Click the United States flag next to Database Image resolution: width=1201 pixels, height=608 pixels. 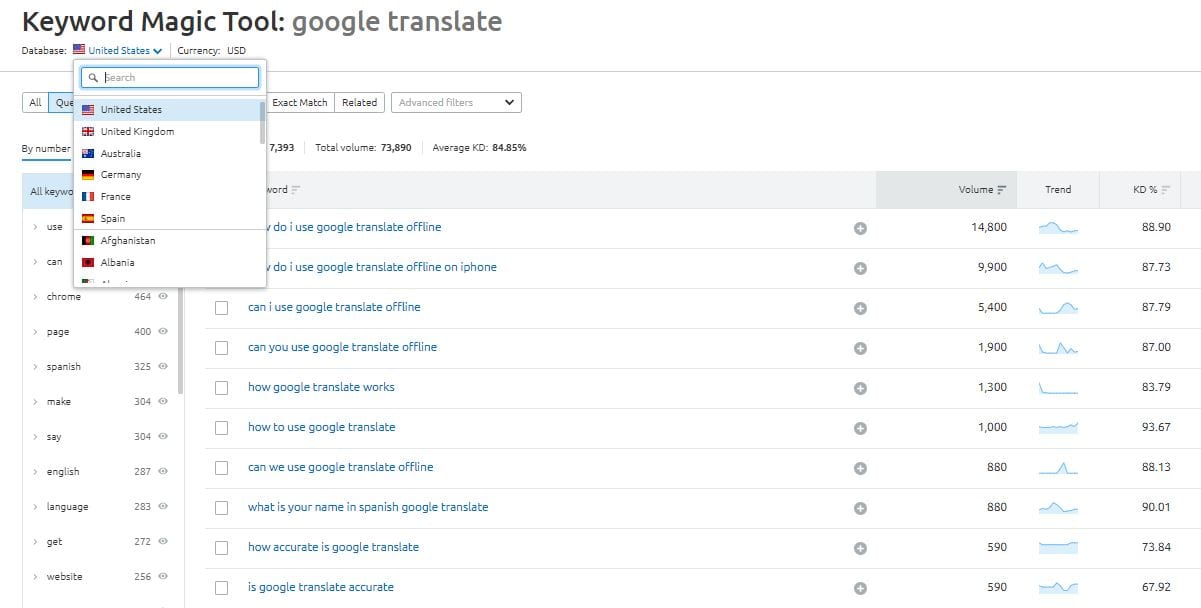click(79, 50)
